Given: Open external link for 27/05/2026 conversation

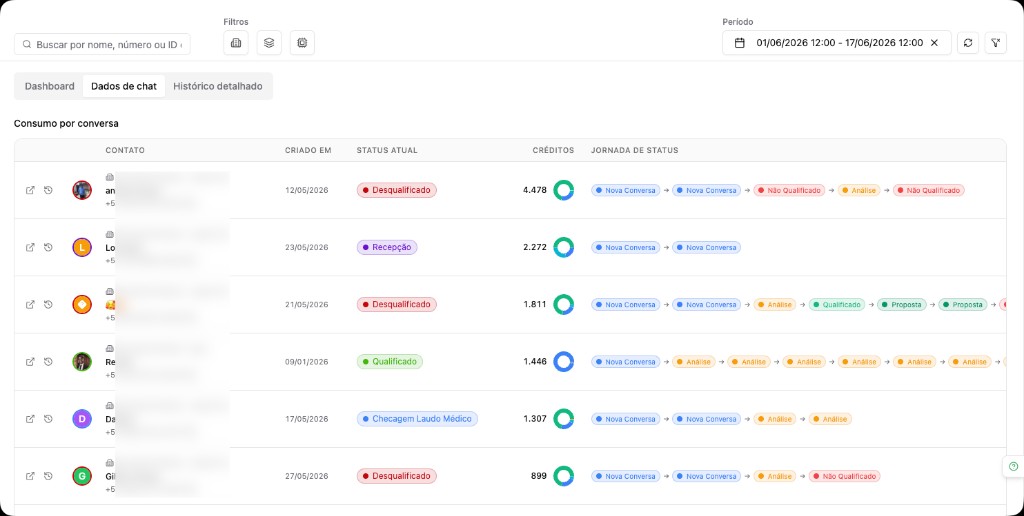Looking at the screenshot, I should pyautogui.click(x=30, y=476).
